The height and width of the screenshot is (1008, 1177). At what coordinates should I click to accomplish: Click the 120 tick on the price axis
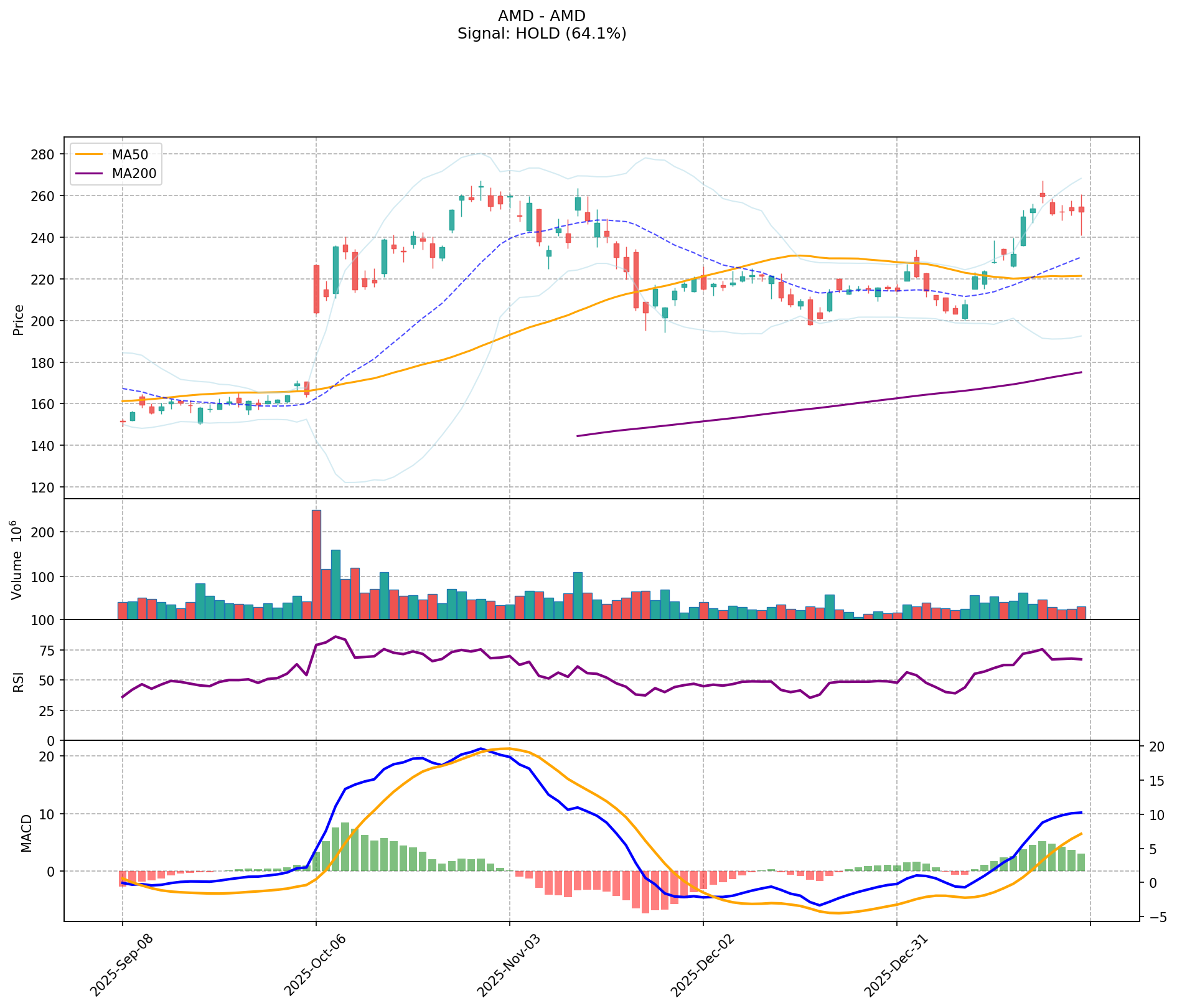click(46, 488)
